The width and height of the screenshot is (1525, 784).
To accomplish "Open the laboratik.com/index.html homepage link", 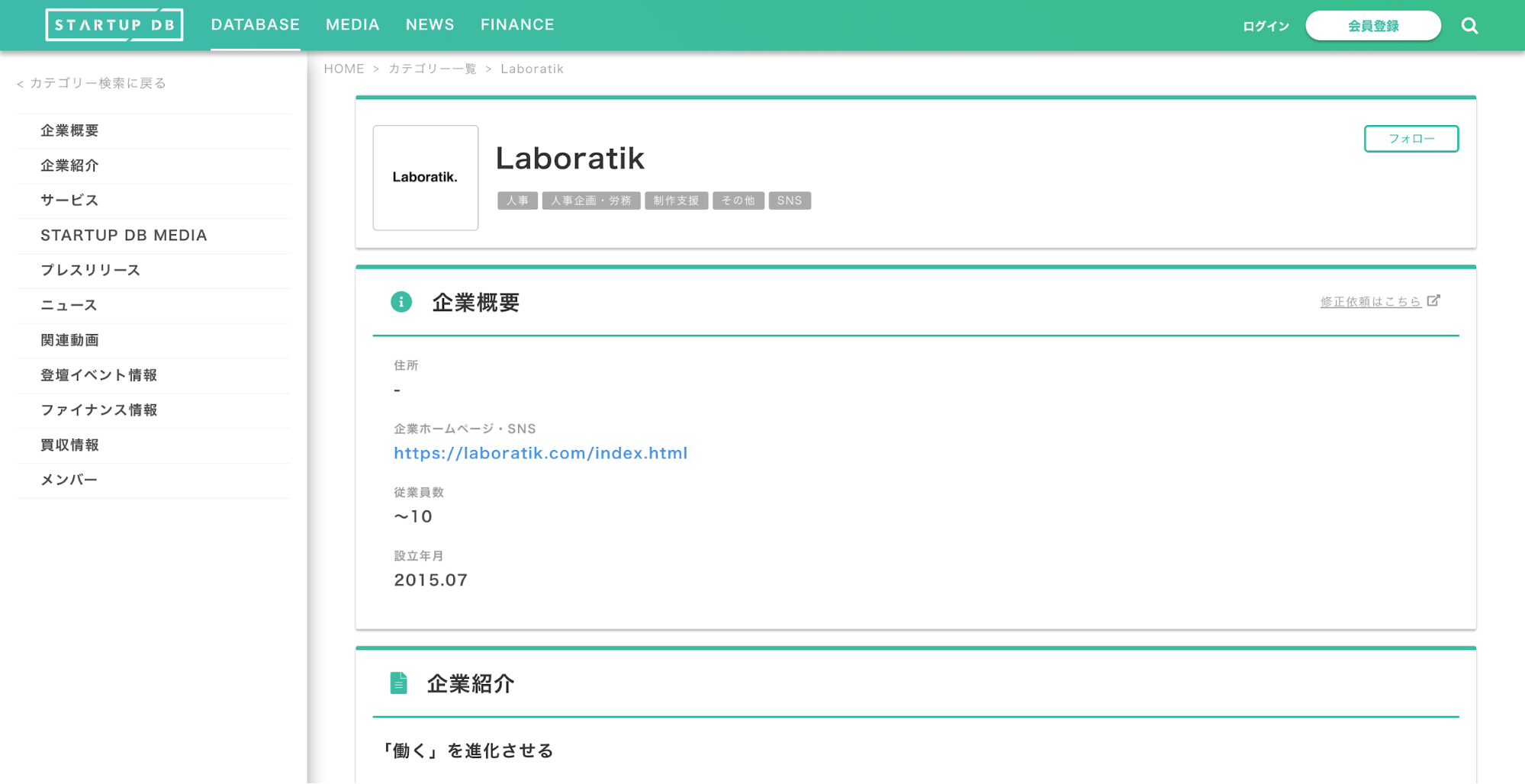I will pyautogui.click(x=541, y=453).
